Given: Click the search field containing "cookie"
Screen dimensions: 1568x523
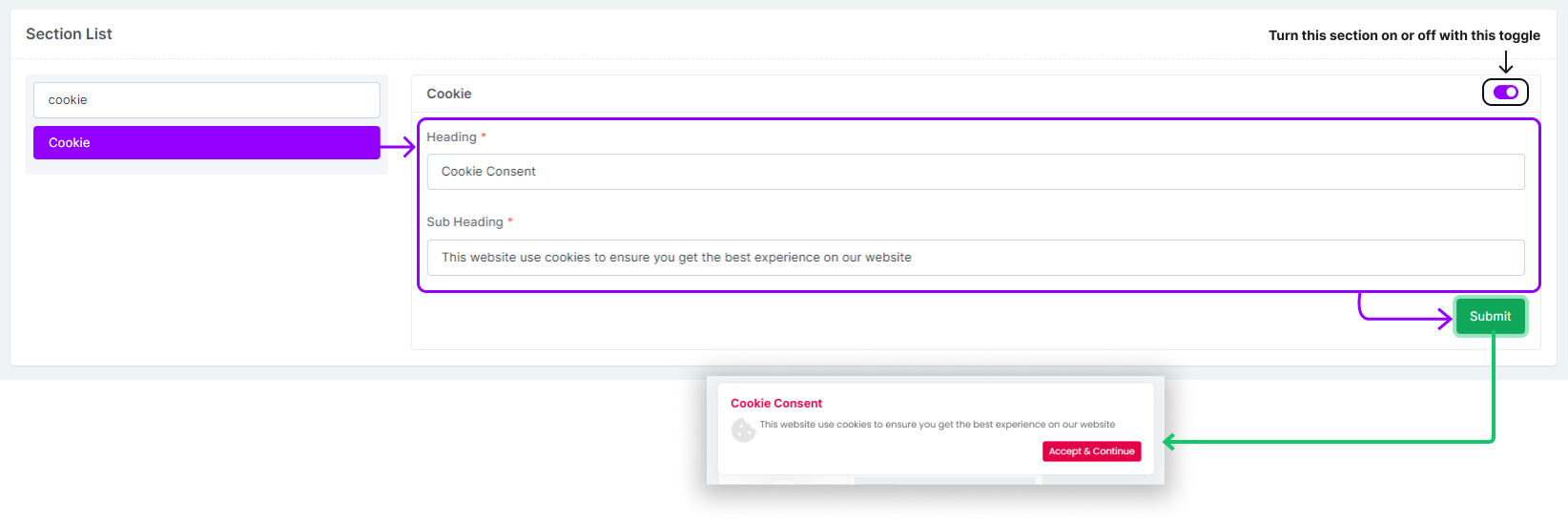Looking at the screenshot, I should [206, 100].
